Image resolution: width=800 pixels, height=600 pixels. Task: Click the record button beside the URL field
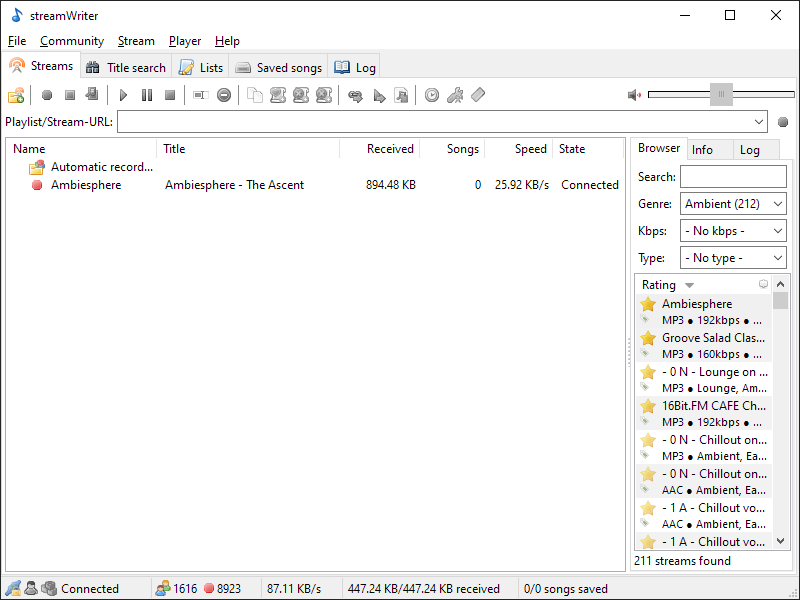[783, 122]
